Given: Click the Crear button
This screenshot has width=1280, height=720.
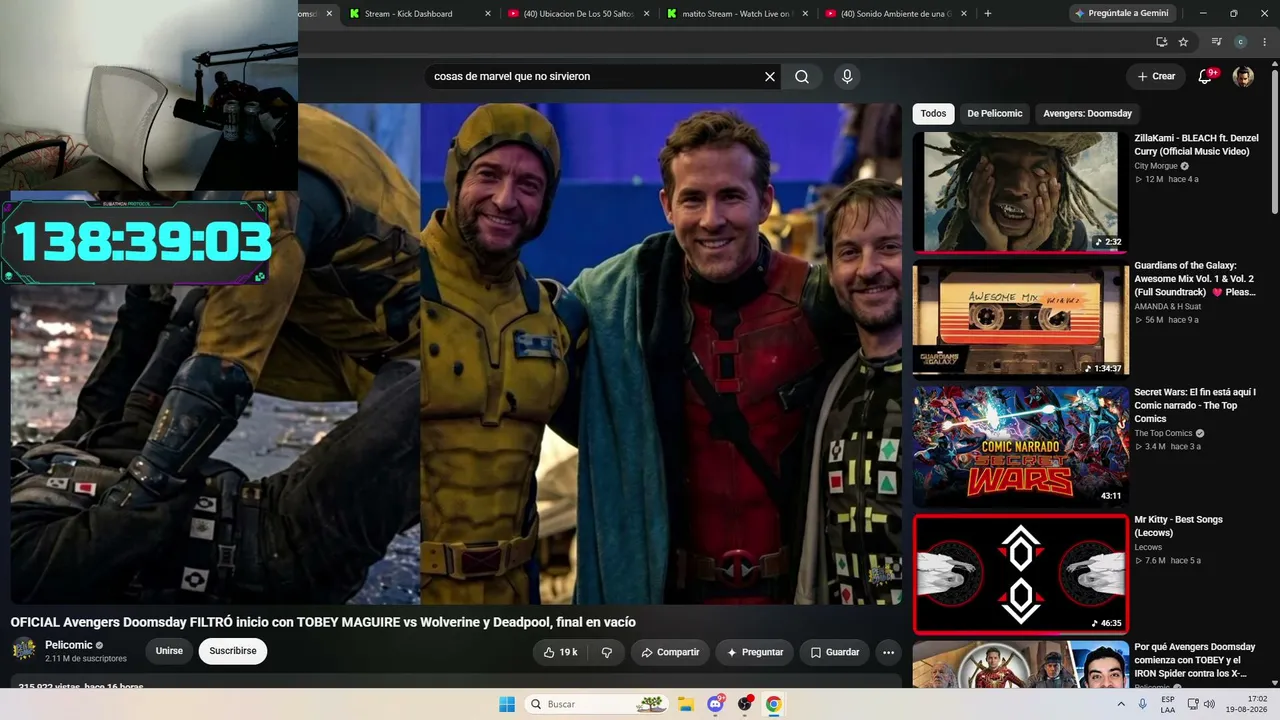Looking at the screenshot, I should [x=1156, y=76].
